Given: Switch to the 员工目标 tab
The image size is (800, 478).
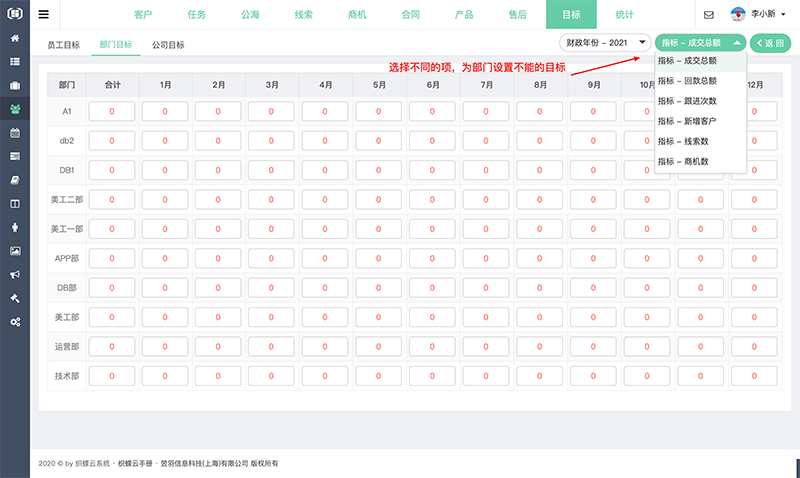Looking at the screenshot, I should 64,45.
